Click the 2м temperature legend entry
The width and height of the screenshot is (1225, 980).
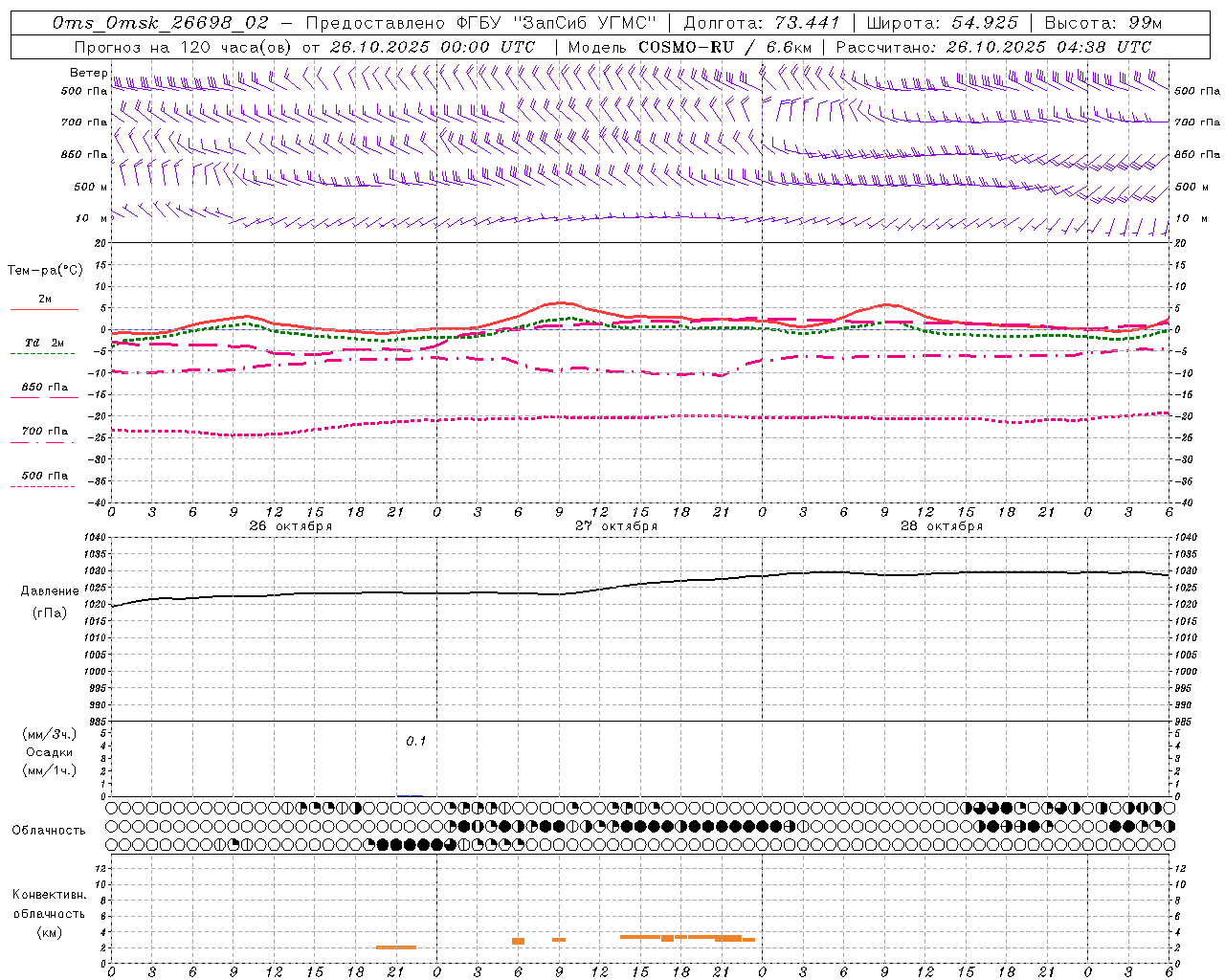[45, 300]
